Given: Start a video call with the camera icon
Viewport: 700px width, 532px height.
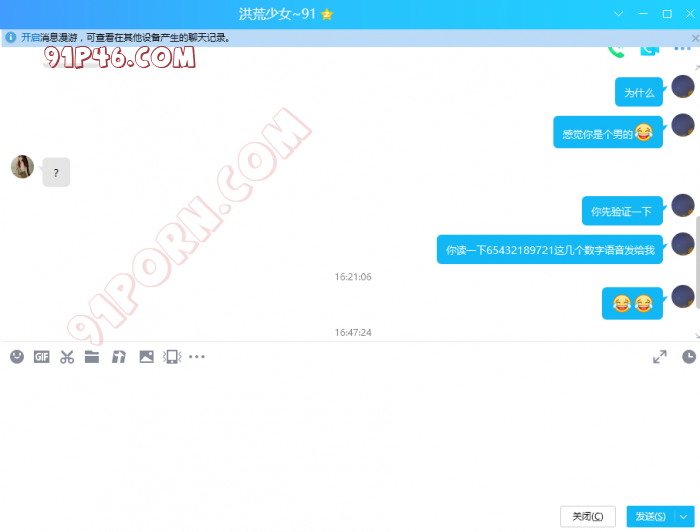Looking at the screenshot, I should pyautogui.click(x=650, y=48).
